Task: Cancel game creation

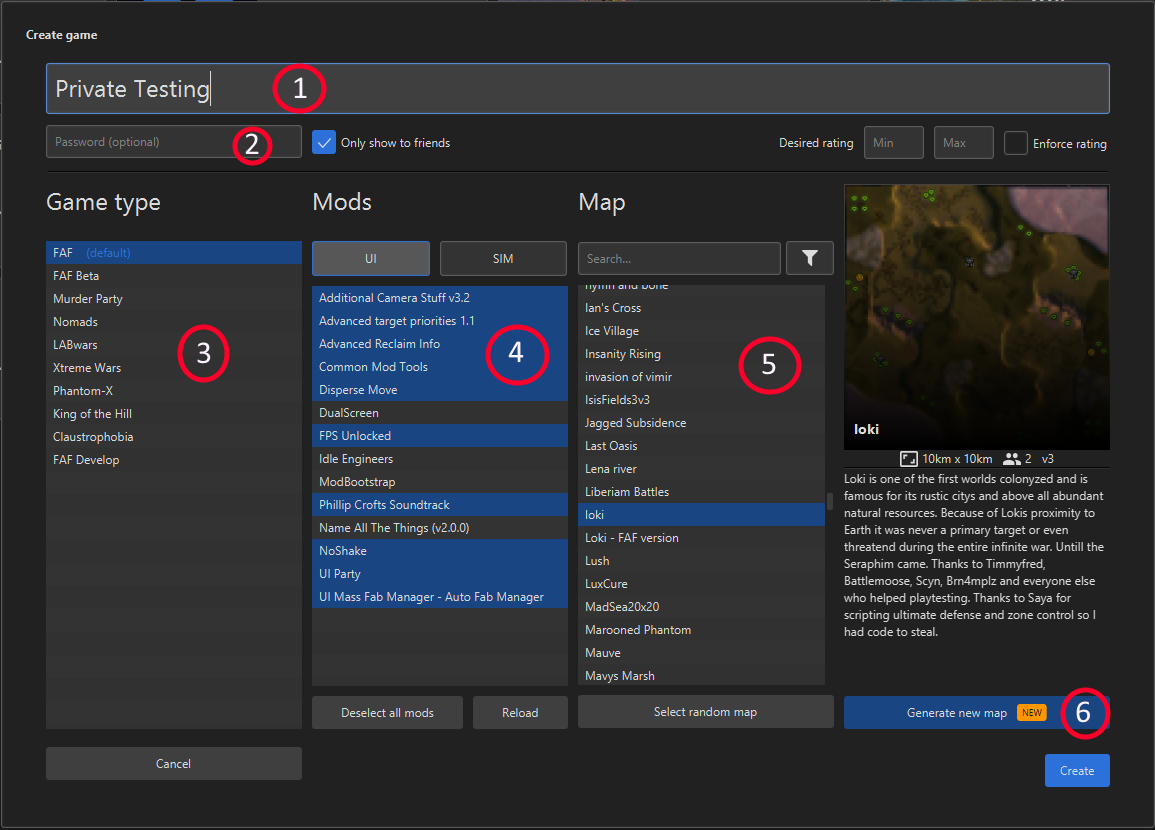Action: pos(174,764)
